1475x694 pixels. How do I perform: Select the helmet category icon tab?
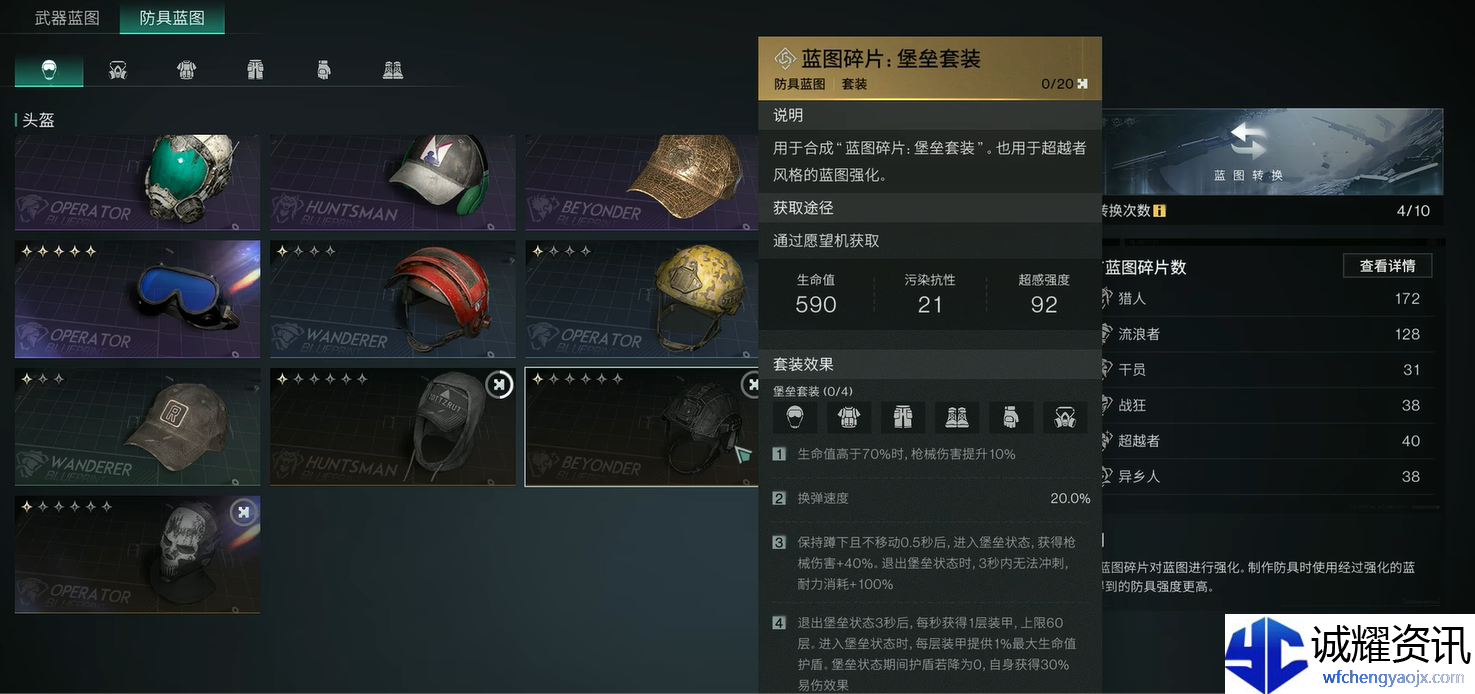[49, 70]
